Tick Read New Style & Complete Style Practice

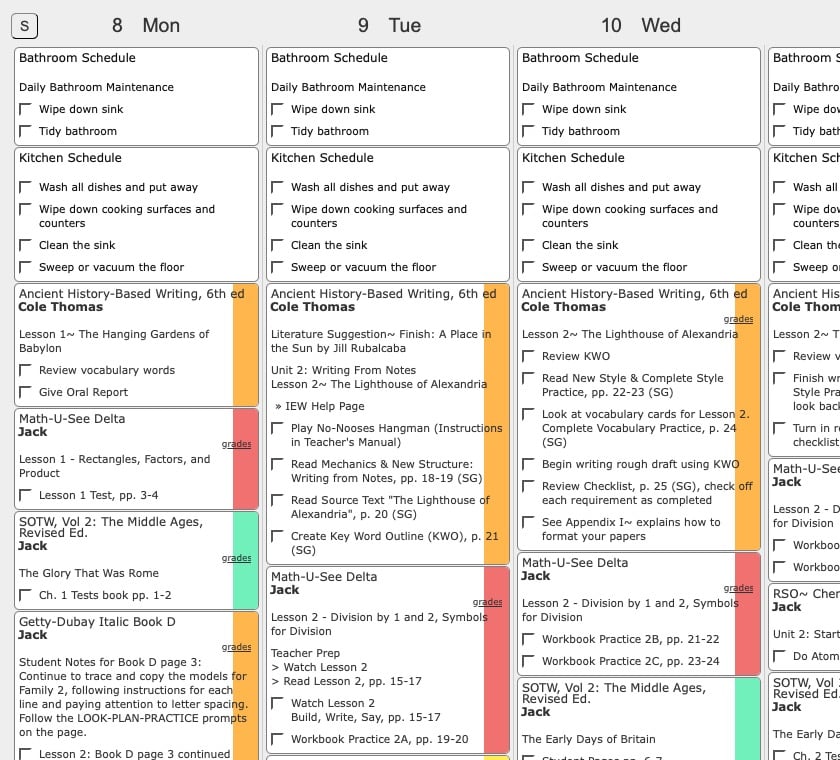coord(528,379)
